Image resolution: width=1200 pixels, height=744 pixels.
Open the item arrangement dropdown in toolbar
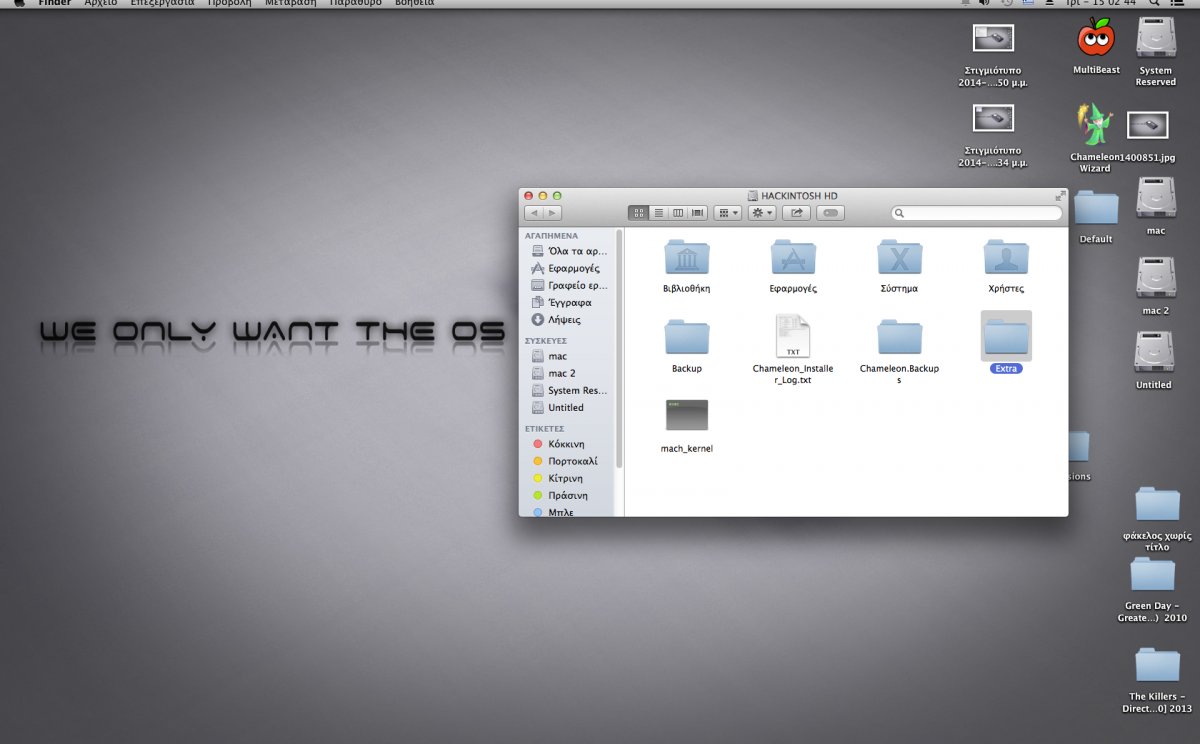pos(727,213)
